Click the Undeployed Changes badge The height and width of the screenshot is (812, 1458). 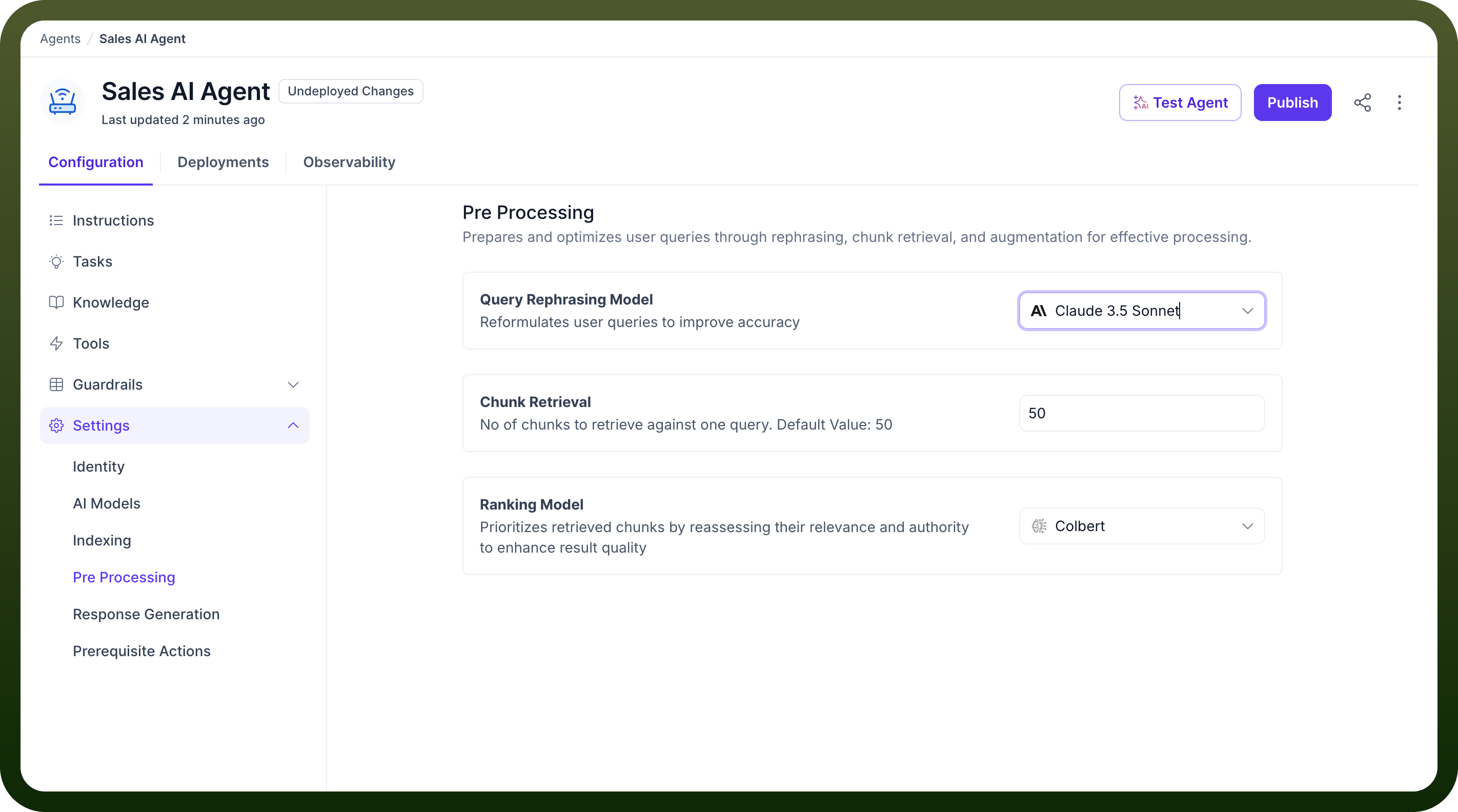point(350,91)
